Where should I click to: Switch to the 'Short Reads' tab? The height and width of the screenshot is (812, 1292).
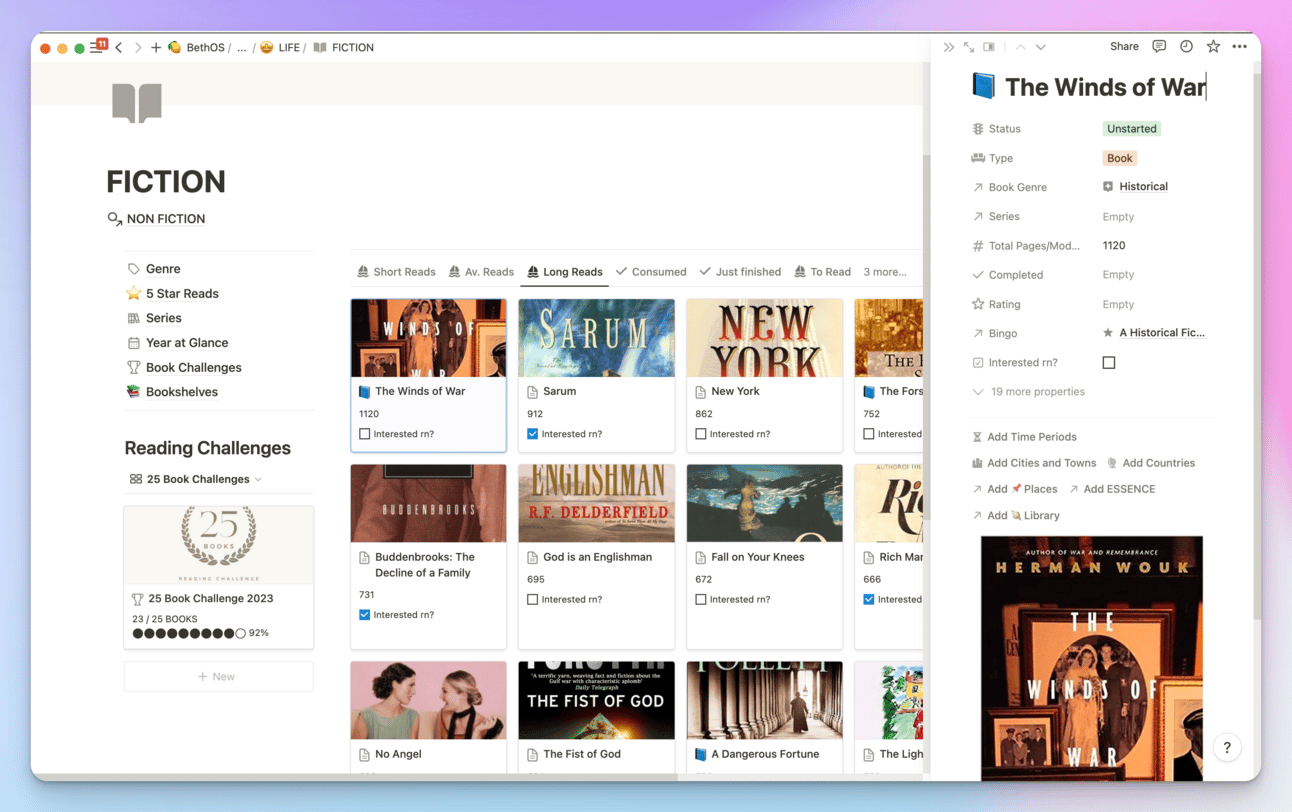tap(397, 272)
